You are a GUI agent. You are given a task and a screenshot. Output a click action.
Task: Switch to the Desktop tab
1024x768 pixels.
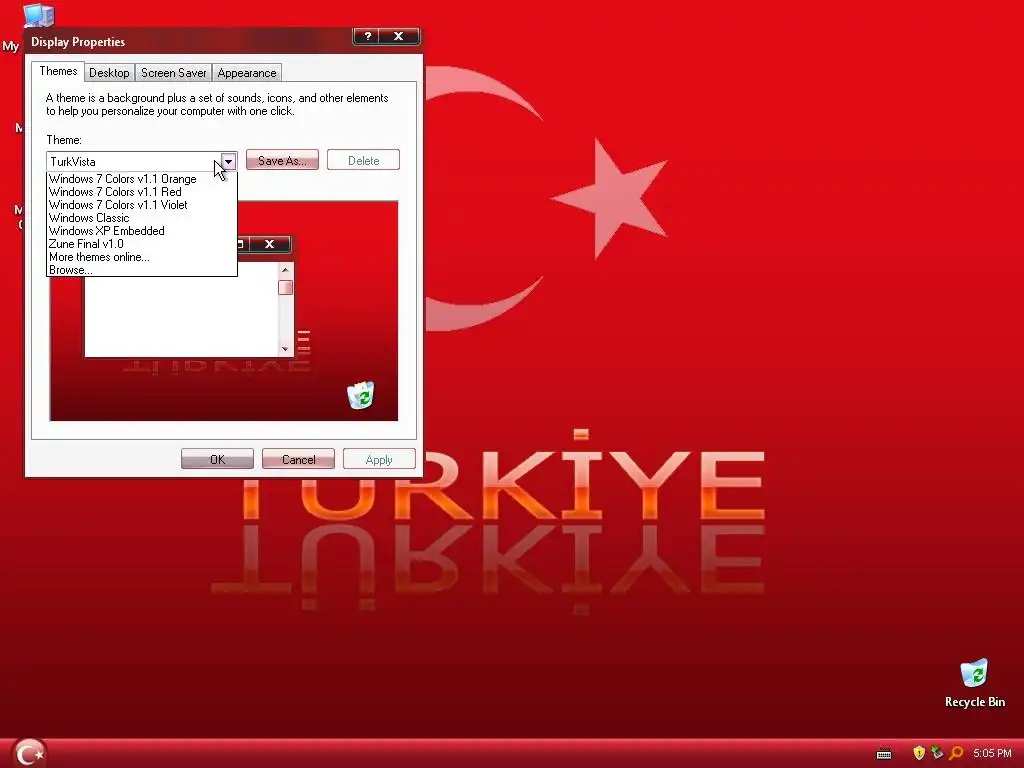click(109, 73)
